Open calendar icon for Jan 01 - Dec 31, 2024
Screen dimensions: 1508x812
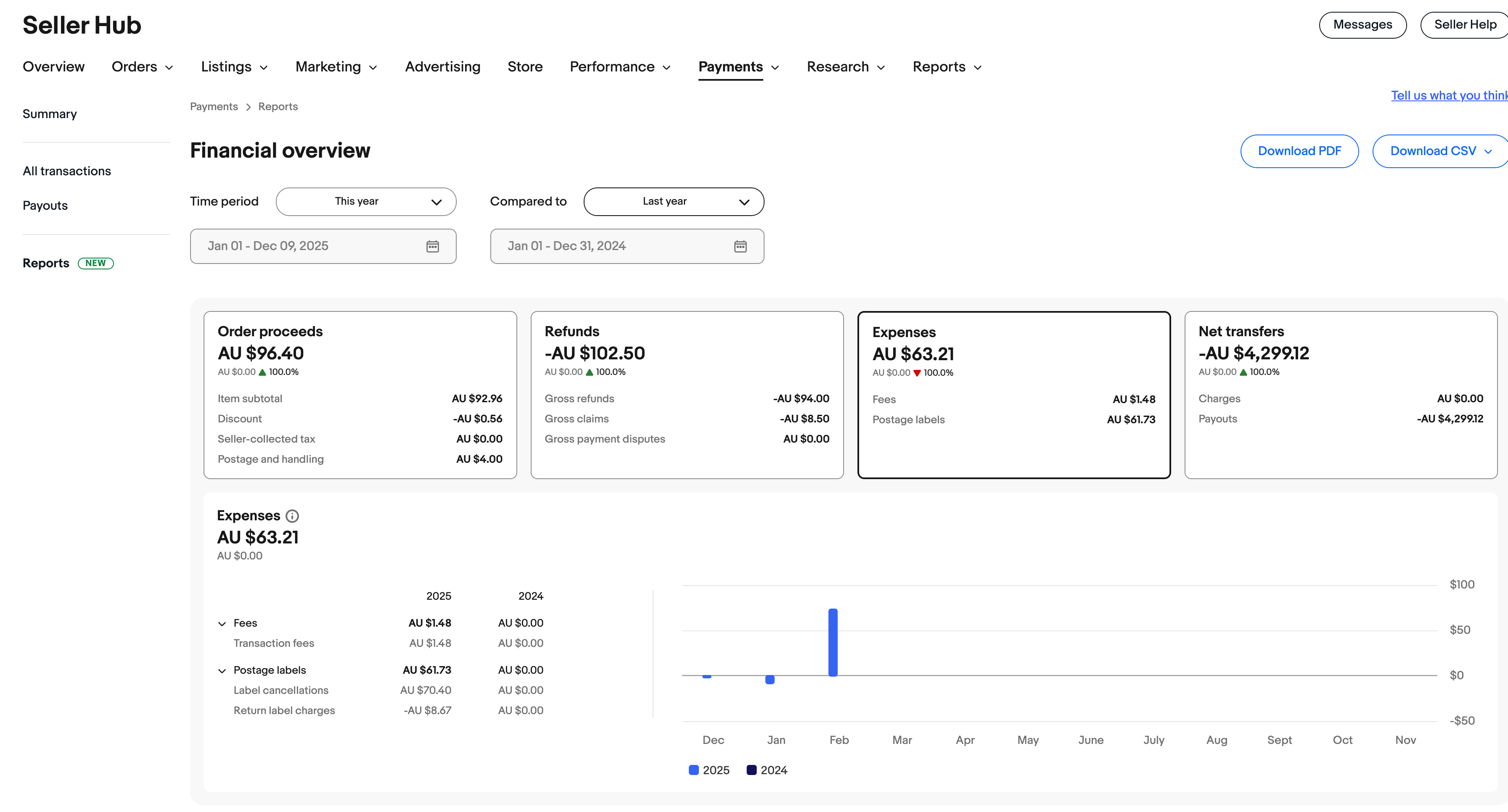tap(740, 246)
